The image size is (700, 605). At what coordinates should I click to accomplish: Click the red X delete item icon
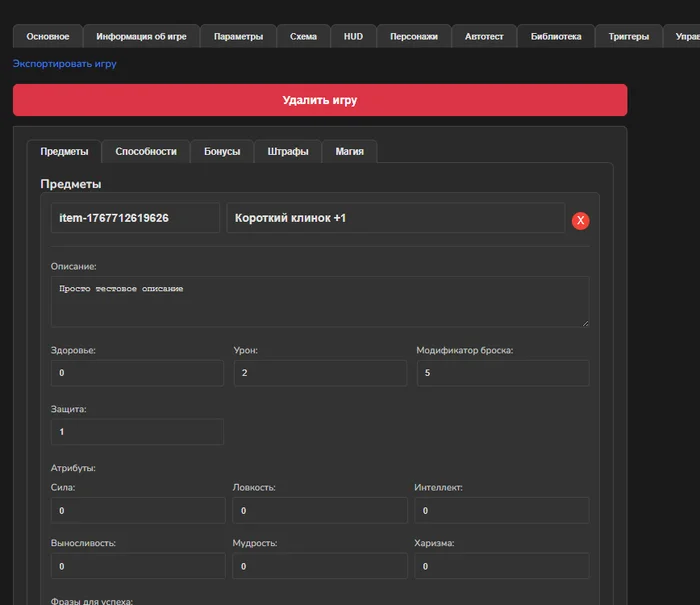click(580, 220)
